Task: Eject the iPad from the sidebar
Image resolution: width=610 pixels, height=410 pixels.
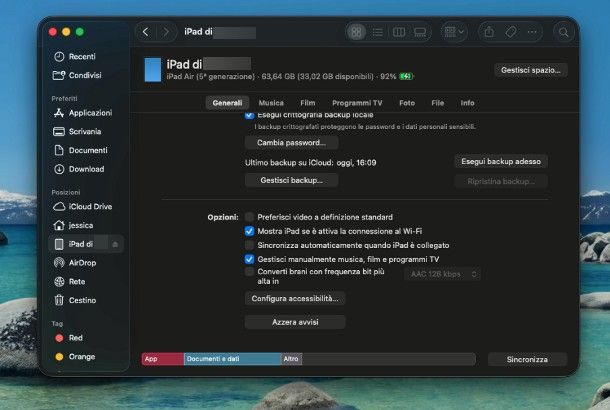Action: coord(114,244)
